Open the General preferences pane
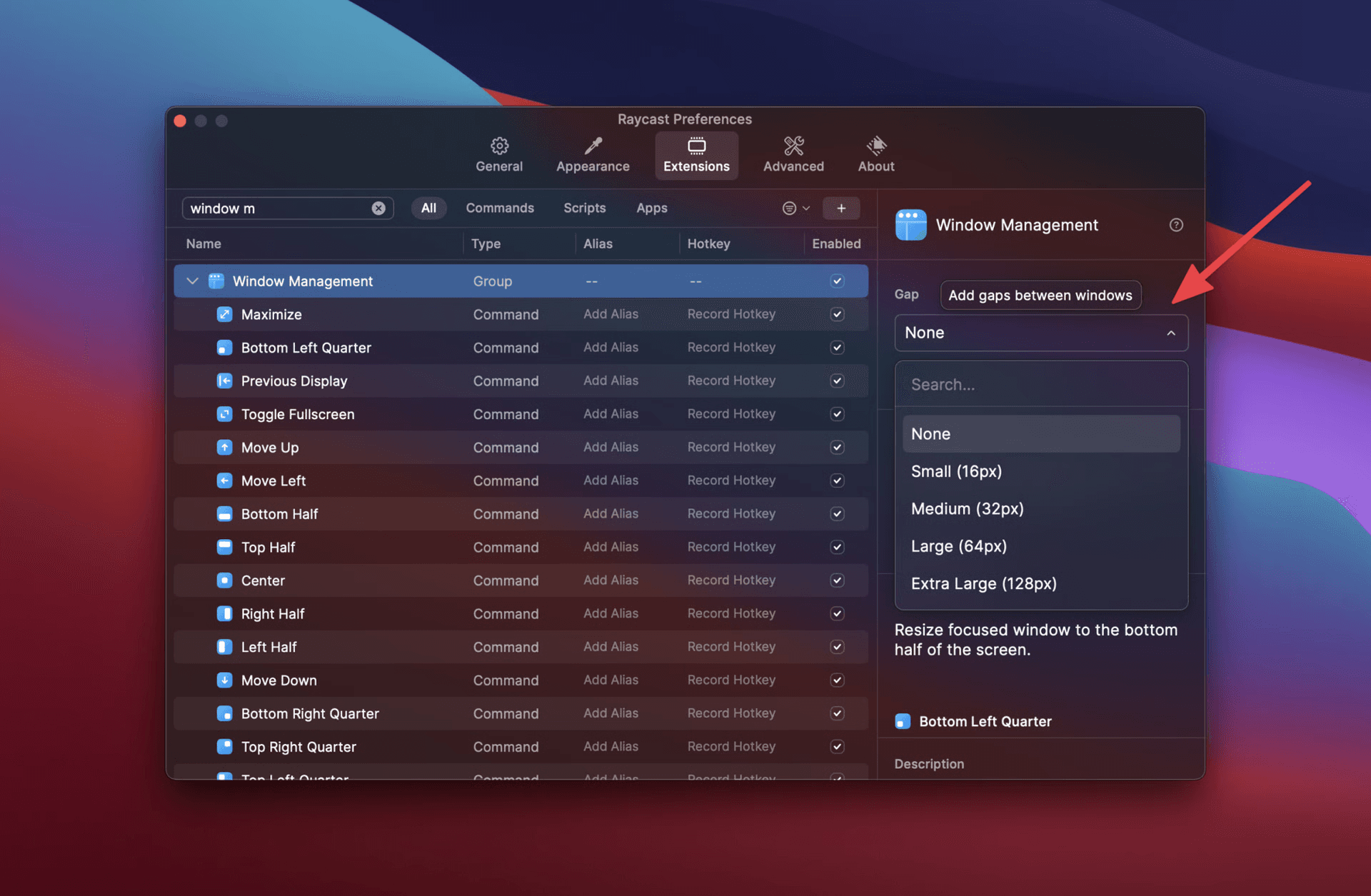The image size is (1371, 896). point(498,153)
